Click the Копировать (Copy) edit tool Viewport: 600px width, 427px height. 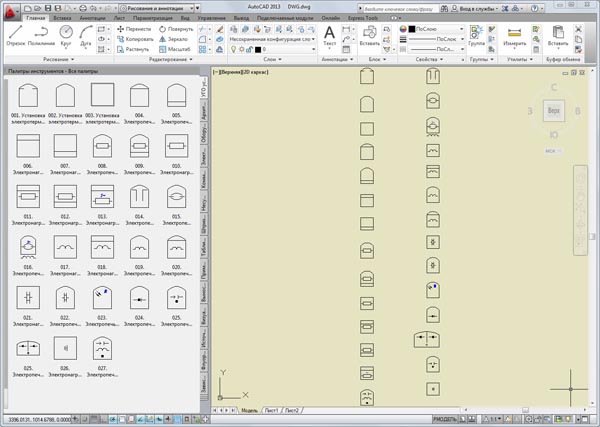tap(137, 38)
